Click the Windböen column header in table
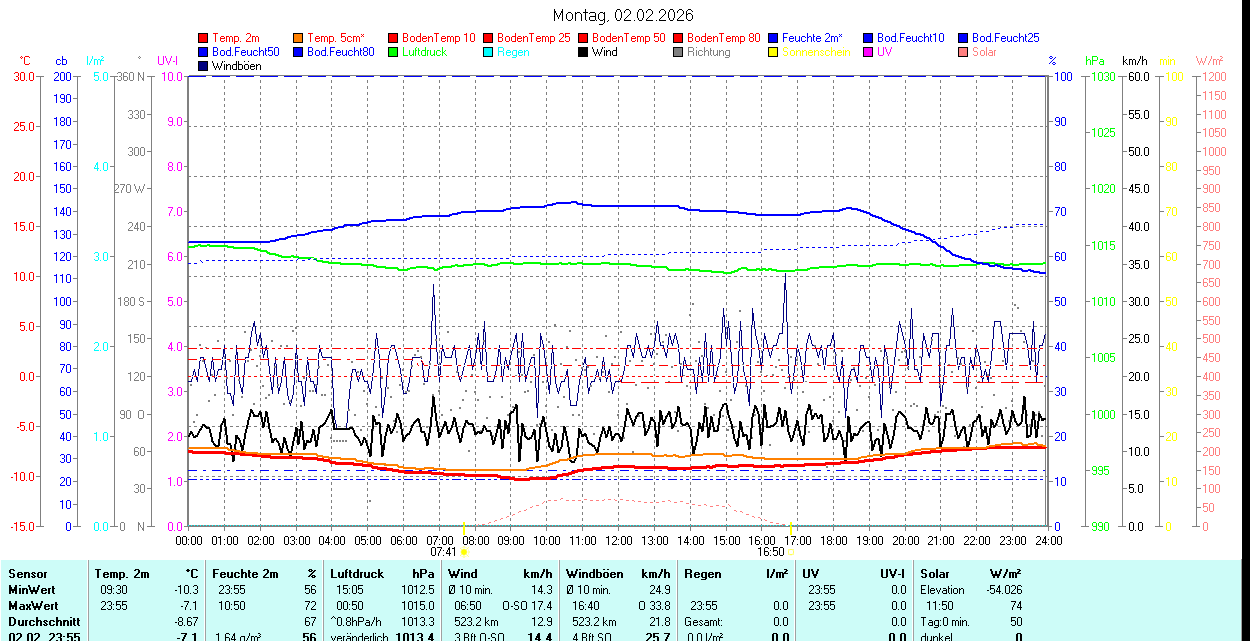 [594, 574]
